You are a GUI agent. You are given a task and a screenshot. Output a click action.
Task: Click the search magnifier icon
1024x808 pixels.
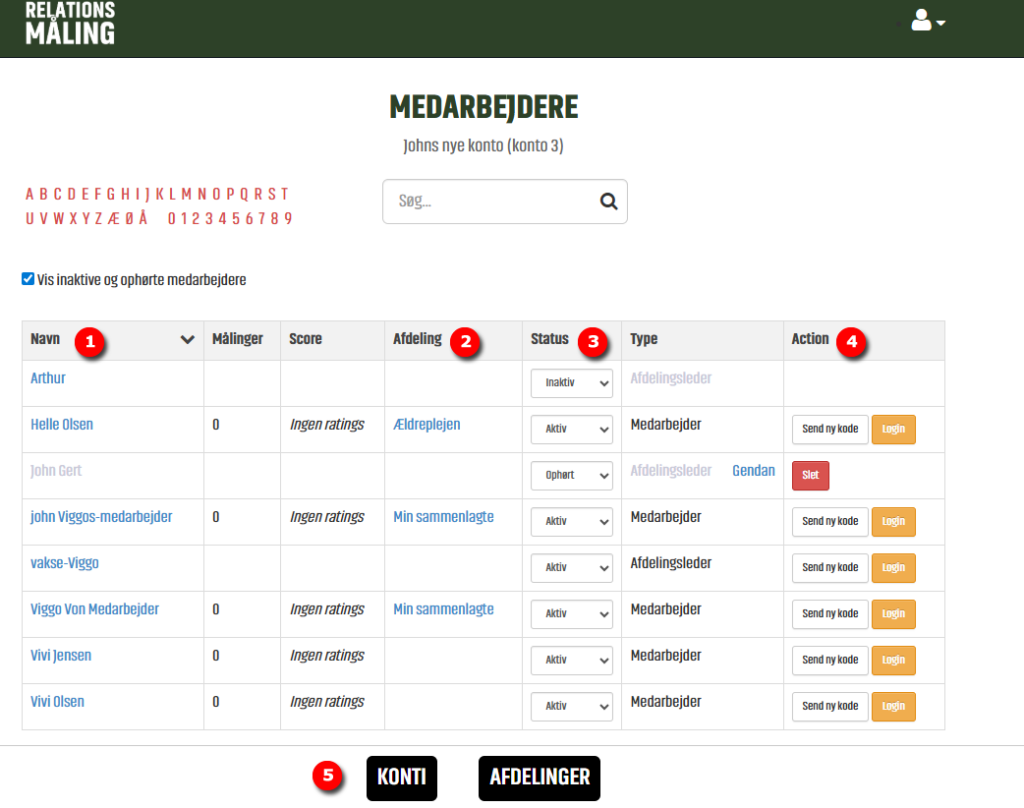[608, 201]
